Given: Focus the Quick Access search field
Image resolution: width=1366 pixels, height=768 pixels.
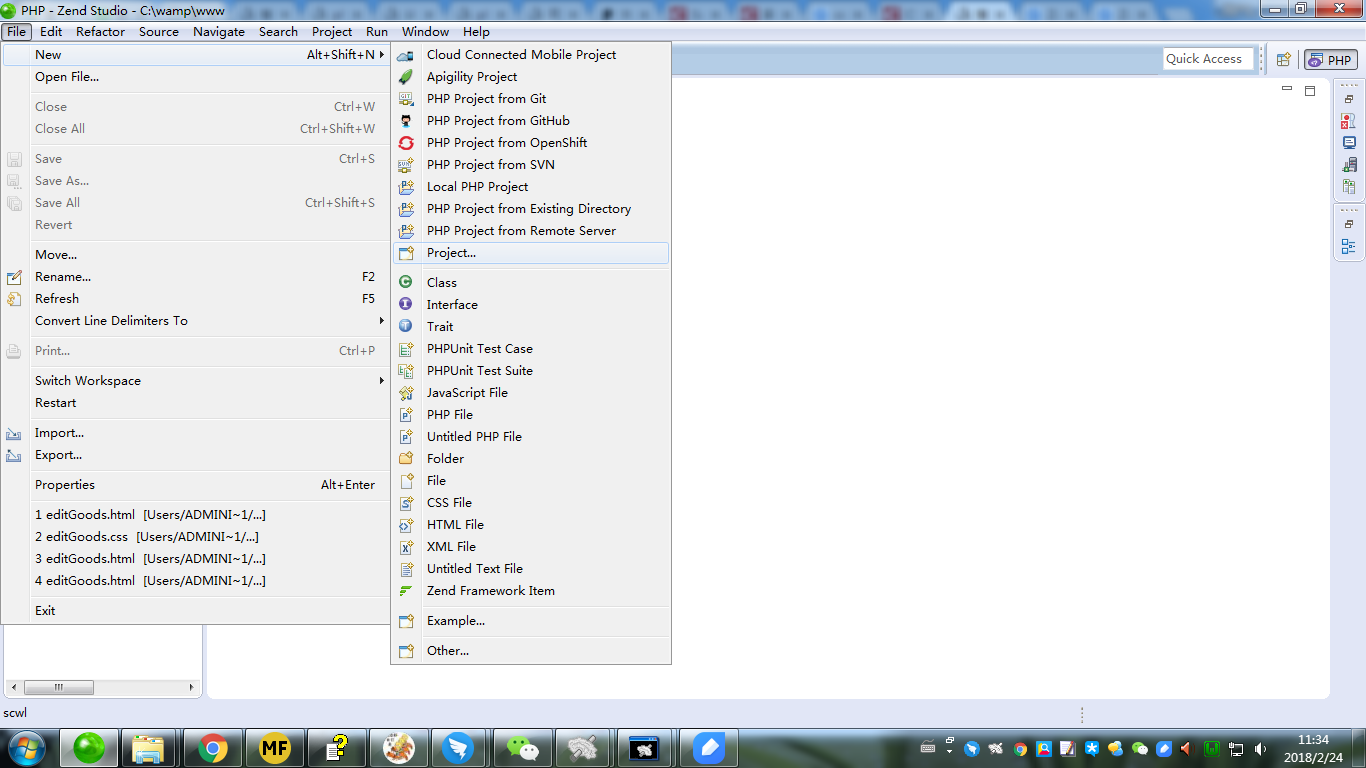Looking at the screenshot, I should point(1208,59).
